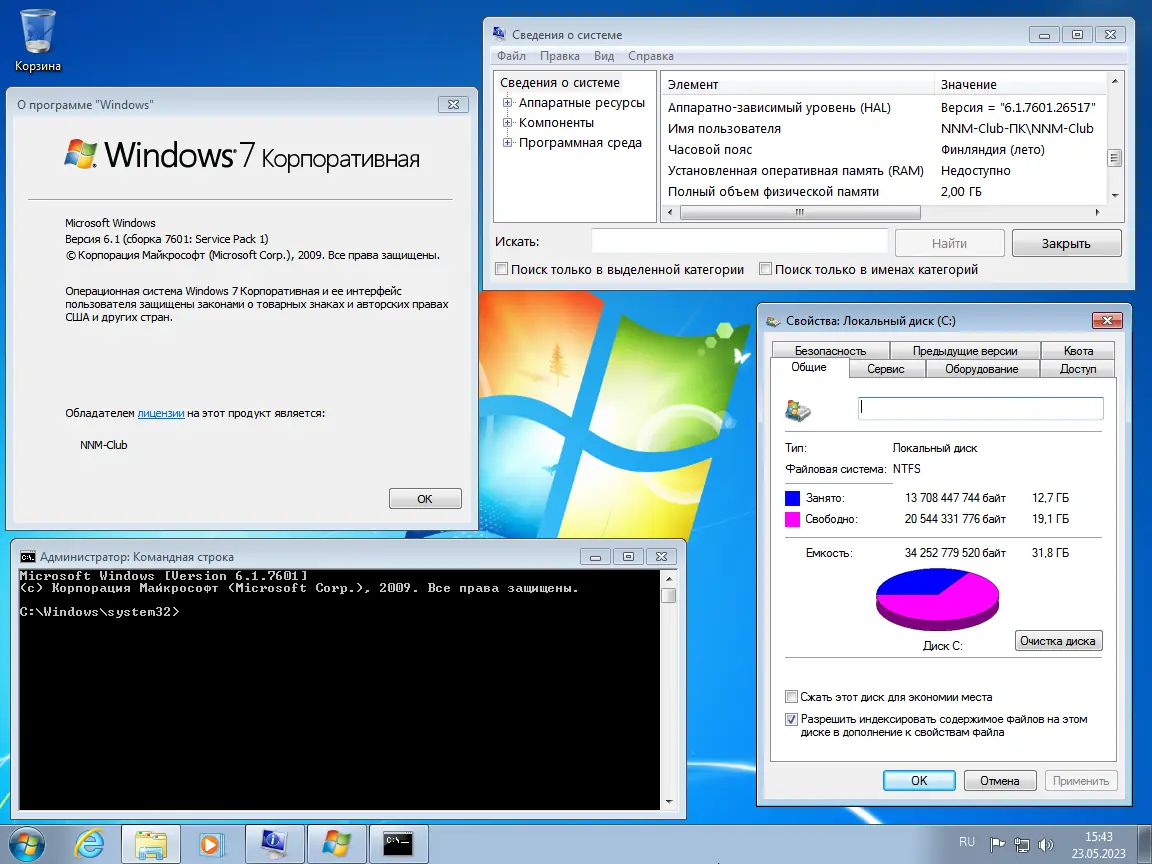Click 'Отмена' in disk Properties
This screenshot has width=1152, height=864.
(999, 780)
